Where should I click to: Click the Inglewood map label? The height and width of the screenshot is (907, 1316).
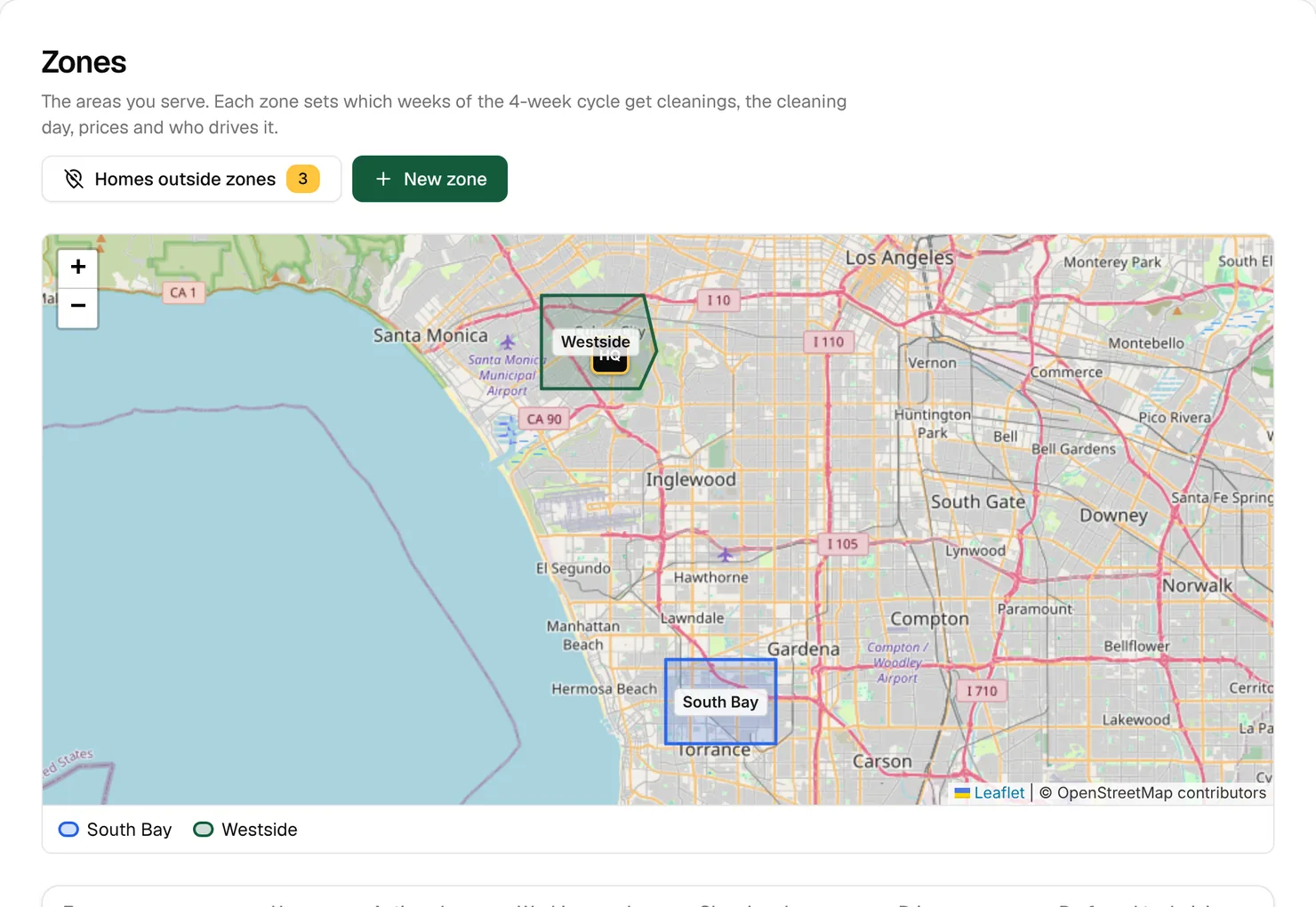(x=691, y=479)
